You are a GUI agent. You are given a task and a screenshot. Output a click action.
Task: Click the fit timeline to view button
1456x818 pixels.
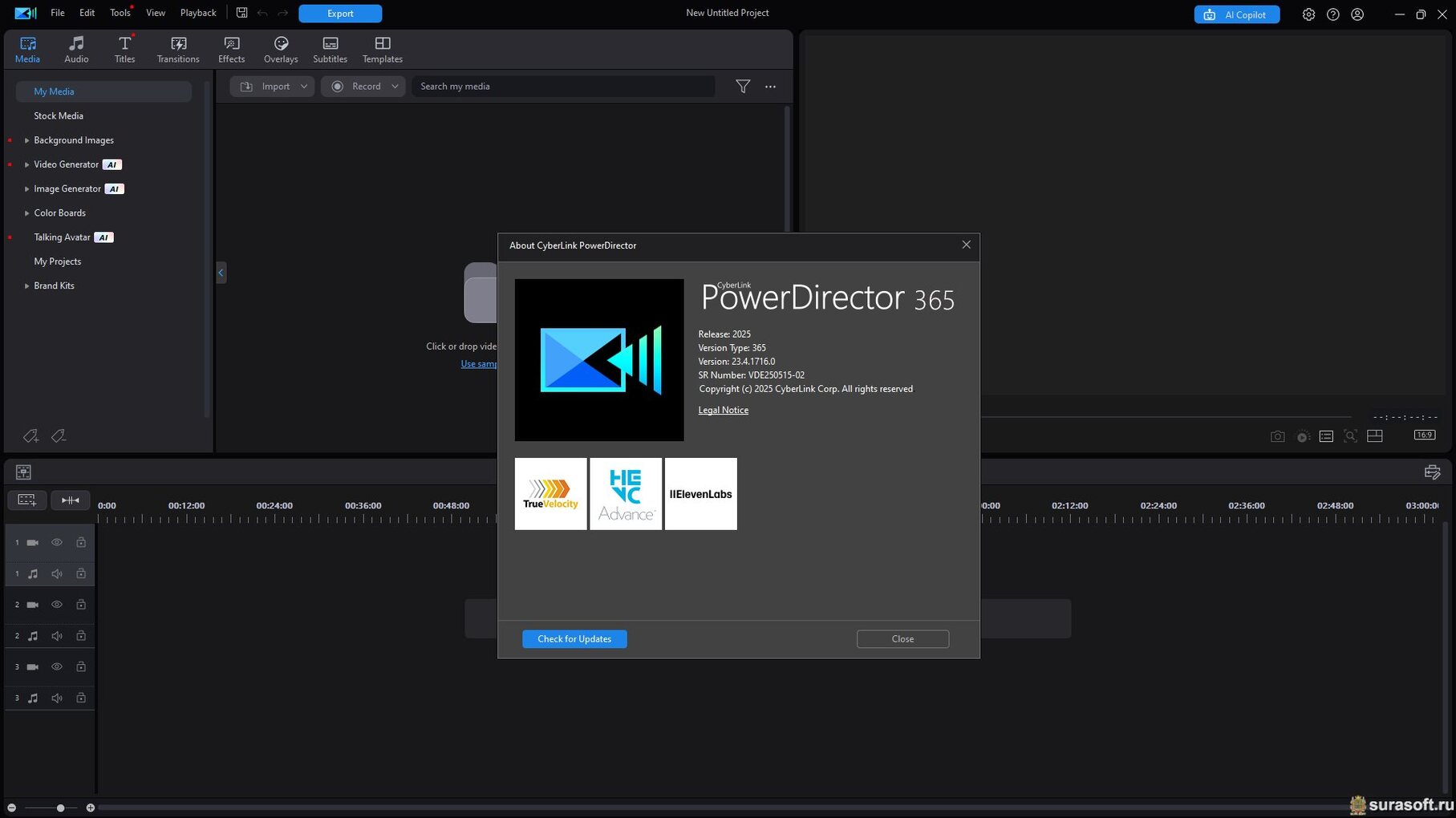tap(71, 500)
